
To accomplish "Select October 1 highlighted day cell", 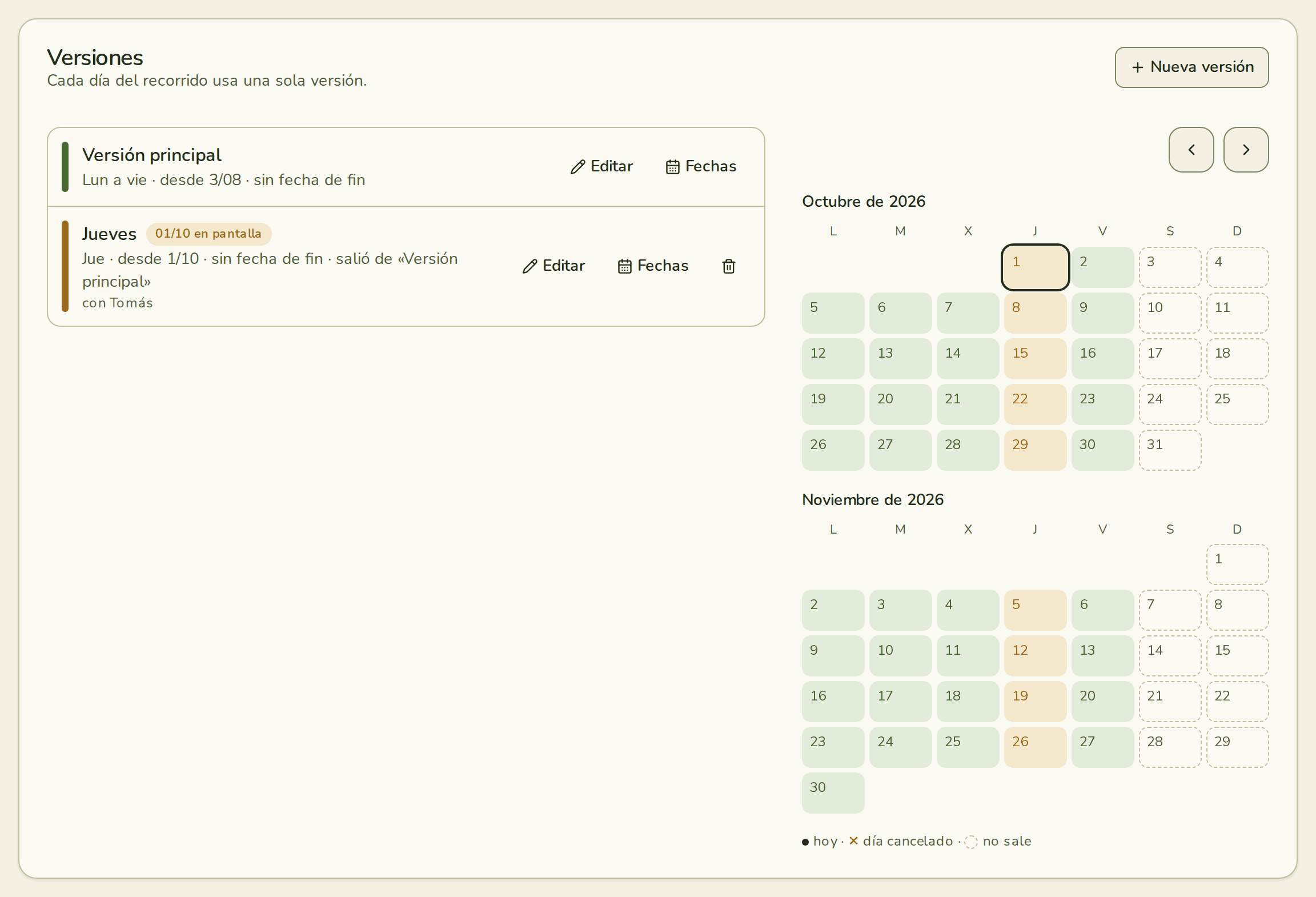I will click(1035, 267).
